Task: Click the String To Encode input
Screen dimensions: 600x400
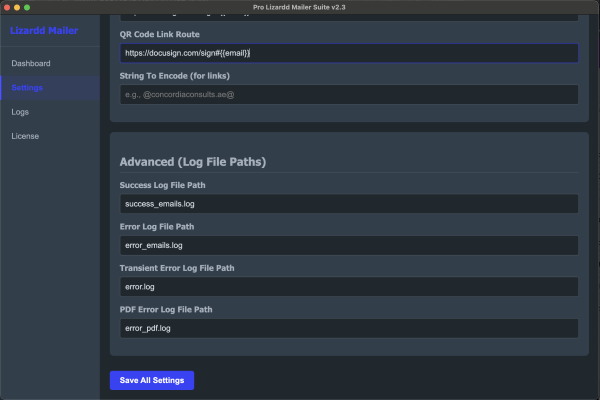Action: [x=344, y=95]
